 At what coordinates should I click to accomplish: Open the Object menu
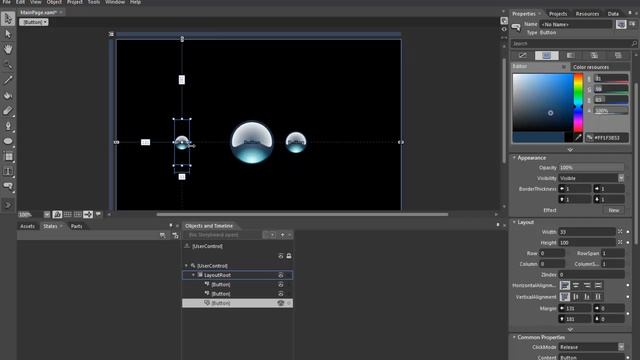(x=54, y=2)
